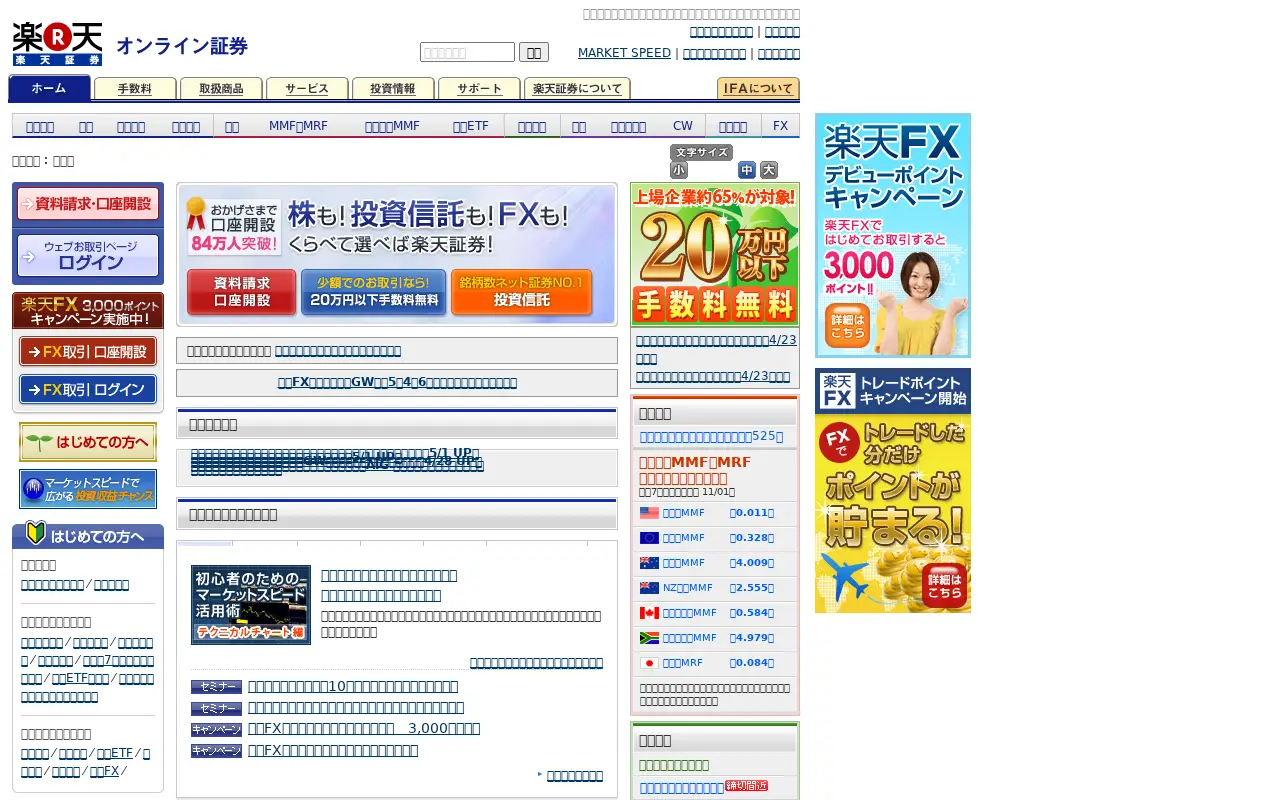The width and height of the screenshot is (1280, 800).
Task: Set font size to medium (中)
Action: (747, 170)
